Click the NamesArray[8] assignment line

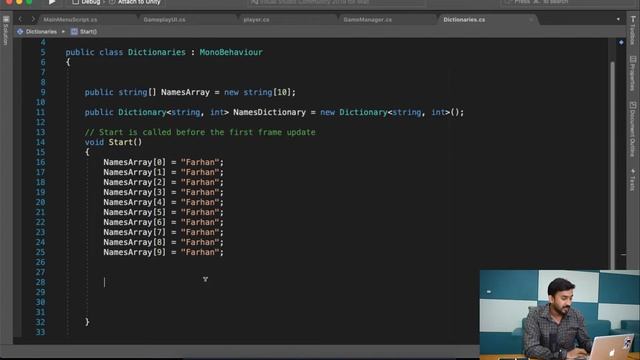click(x=163, y=242)
